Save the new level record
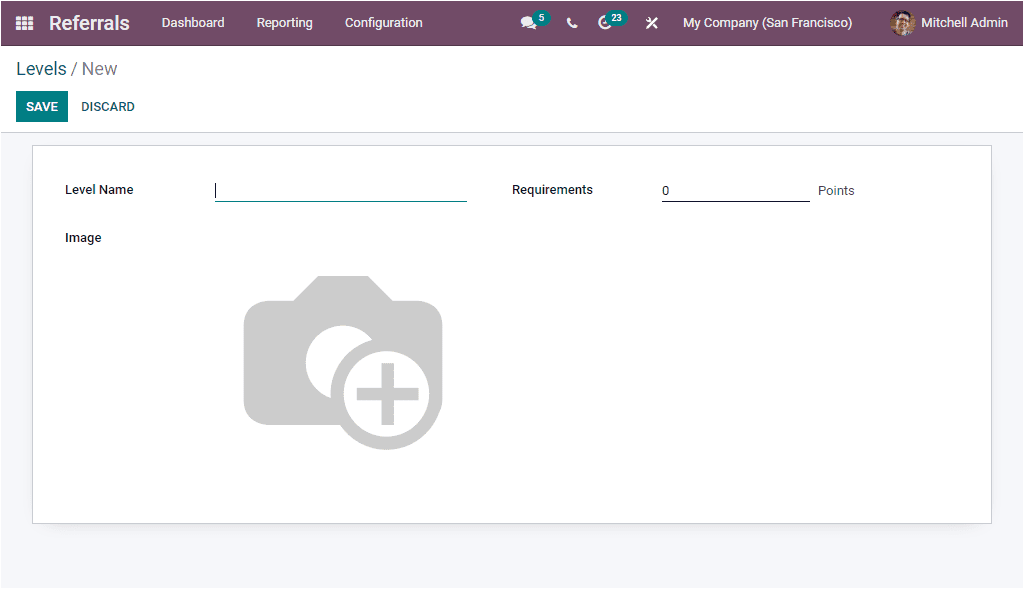The height and width of the screenshot is (589, 1024). tap(41, 106)
